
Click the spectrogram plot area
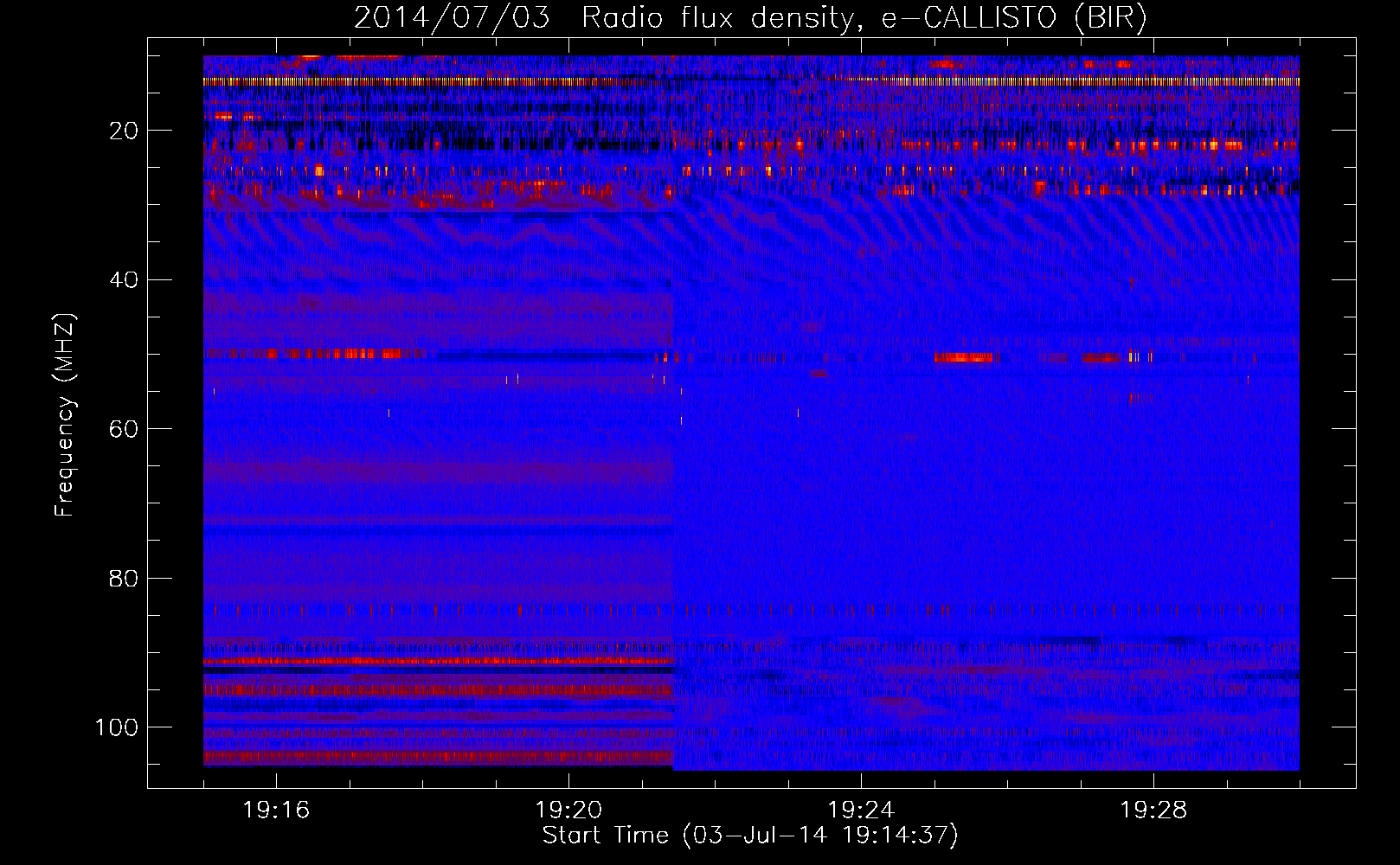[x=751, y=413]
